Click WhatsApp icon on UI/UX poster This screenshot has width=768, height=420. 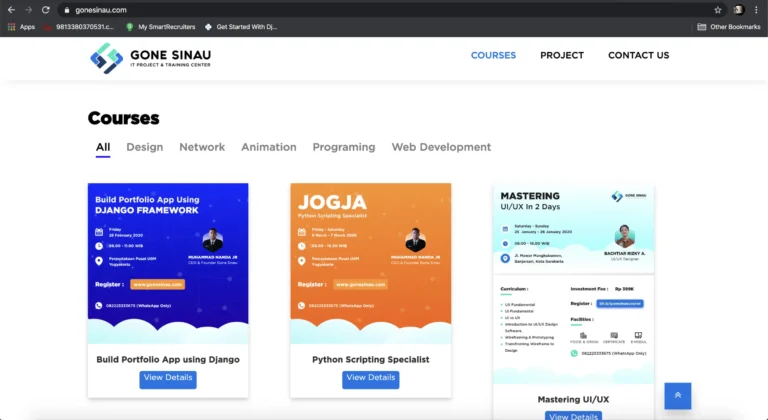[x=574, y=353]
